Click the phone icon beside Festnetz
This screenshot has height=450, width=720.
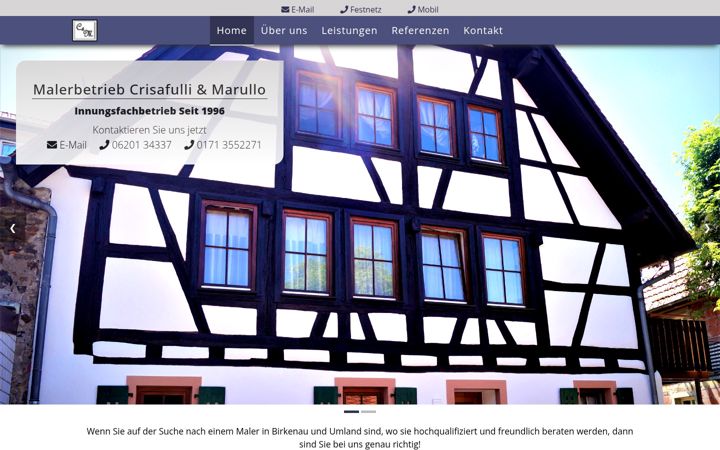344,9
